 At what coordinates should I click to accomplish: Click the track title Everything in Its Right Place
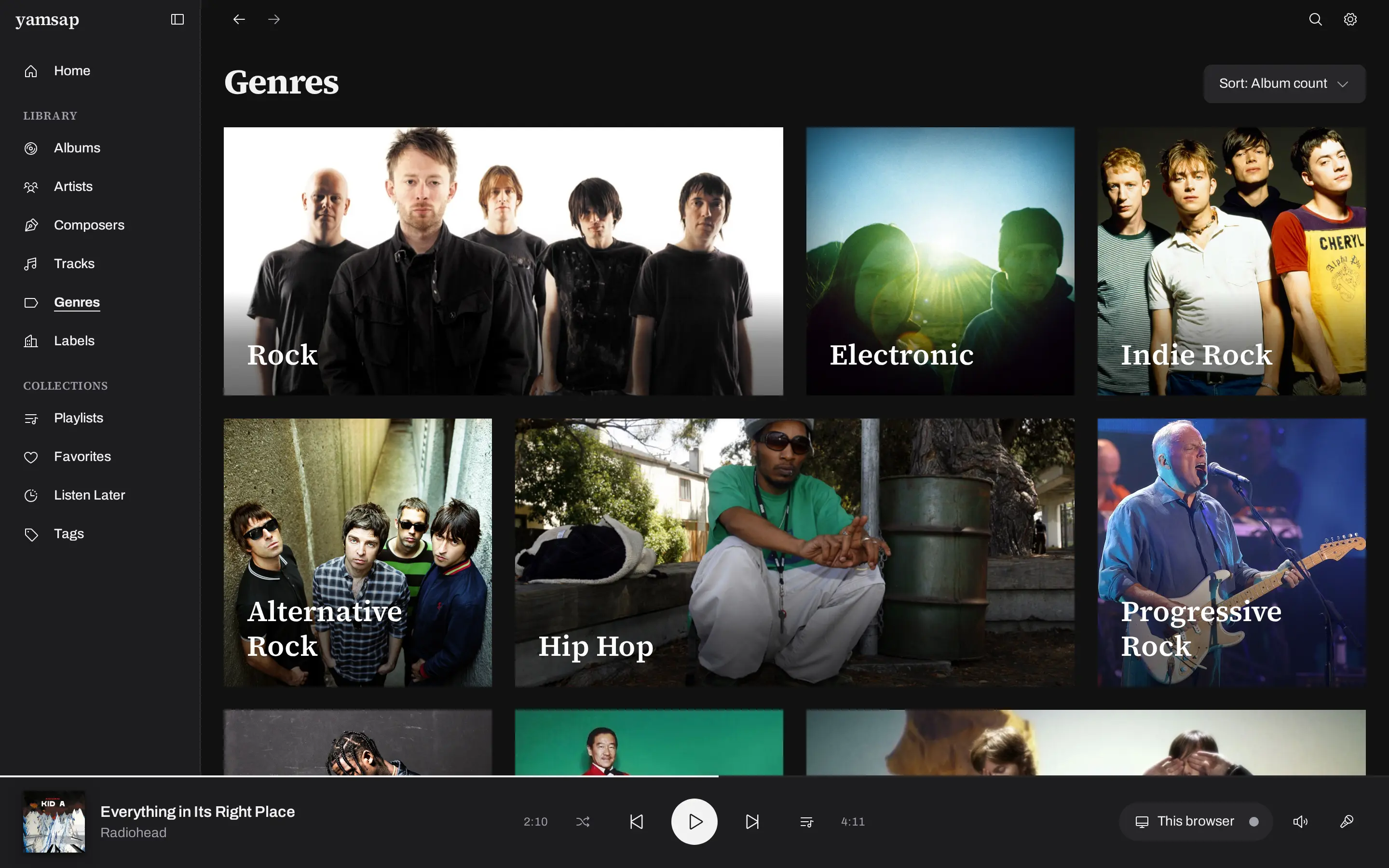(x=197, y=812)
